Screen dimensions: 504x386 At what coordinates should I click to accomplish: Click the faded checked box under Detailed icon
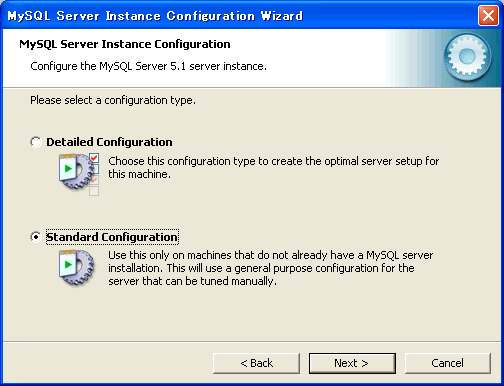[94, 180]
